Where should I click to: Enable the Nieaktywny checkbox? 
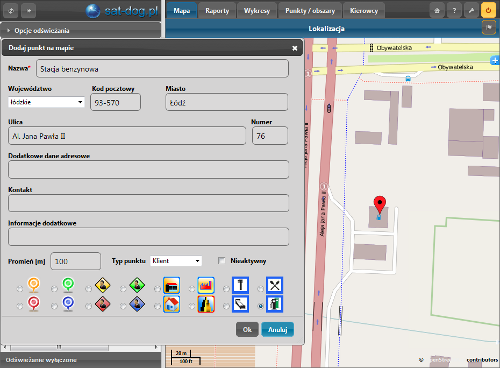coord(222,261)
